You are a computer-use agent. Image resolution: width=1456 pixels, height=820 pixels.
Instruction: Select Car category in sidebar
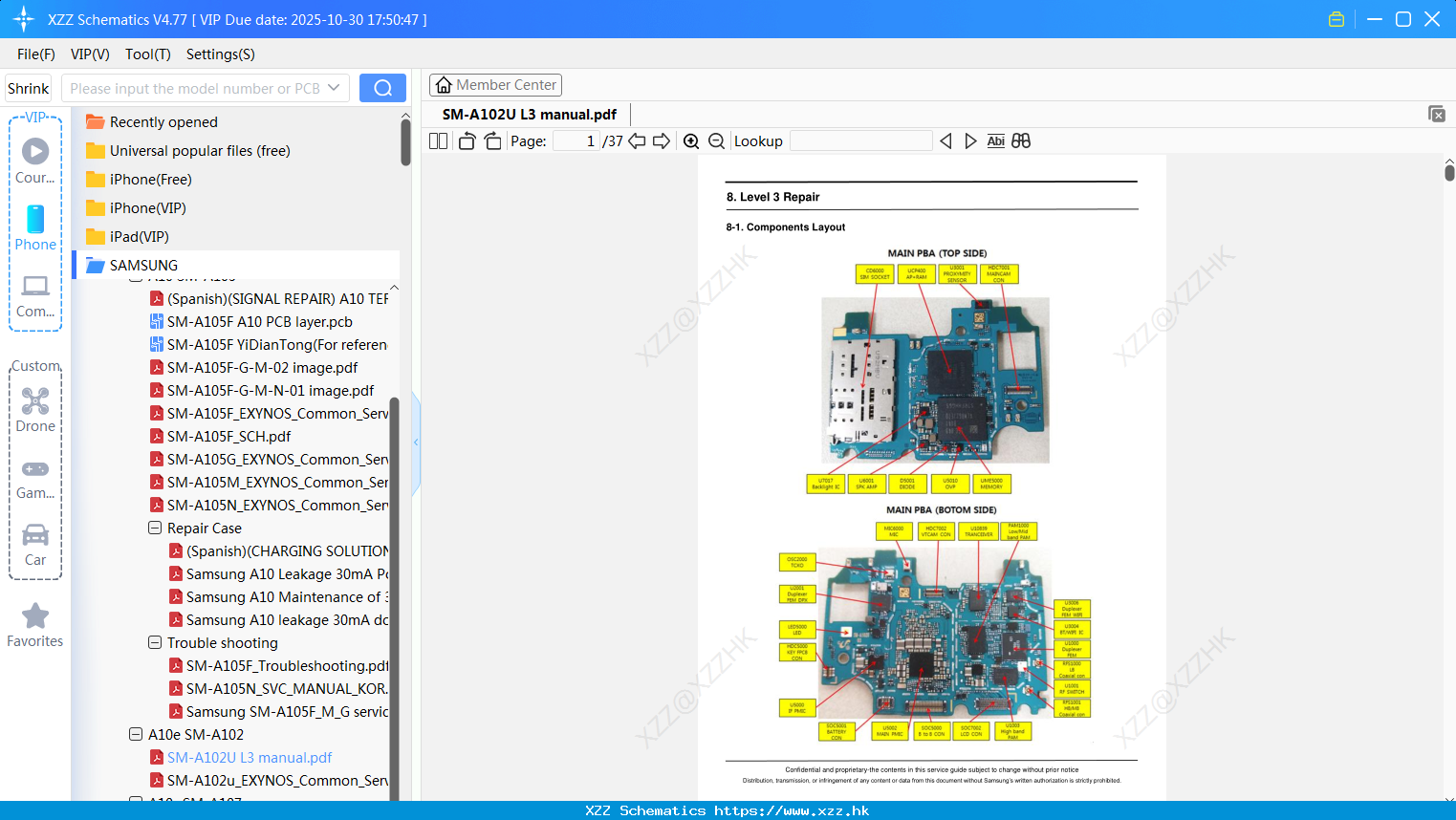(x=35, y=545)
